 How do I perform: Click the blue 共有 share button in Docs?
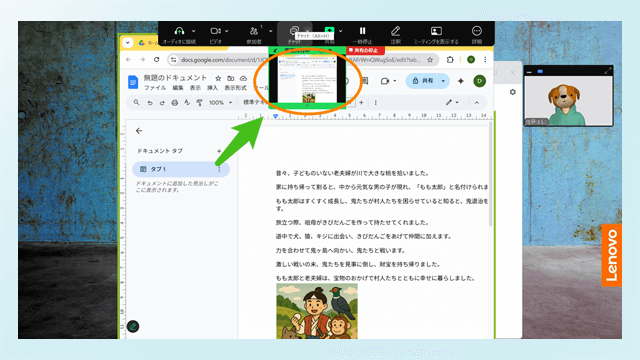[x=423, y=81]
